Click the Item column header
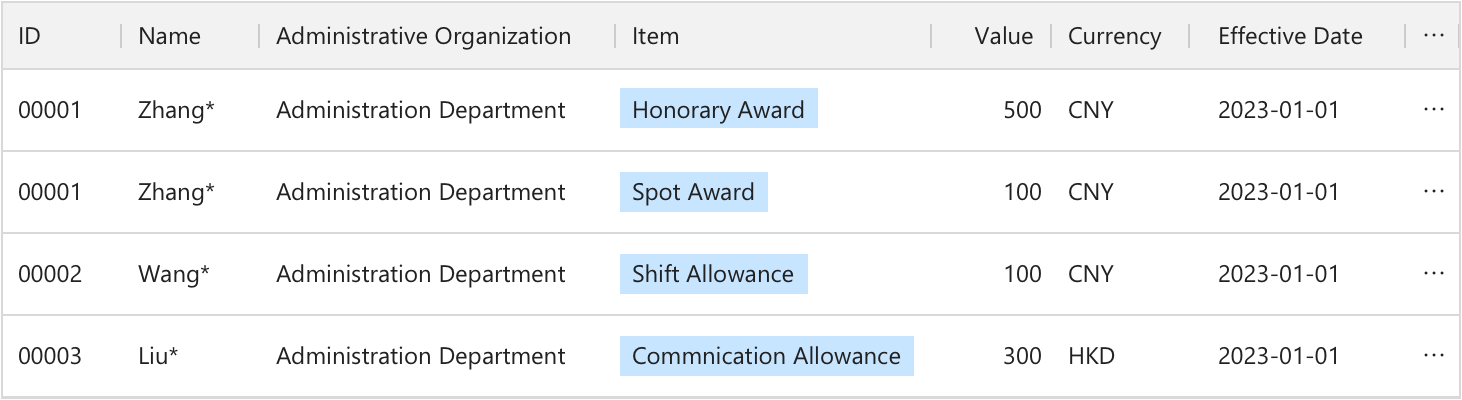Viewport: 1462px width, 400px height. 655,36
